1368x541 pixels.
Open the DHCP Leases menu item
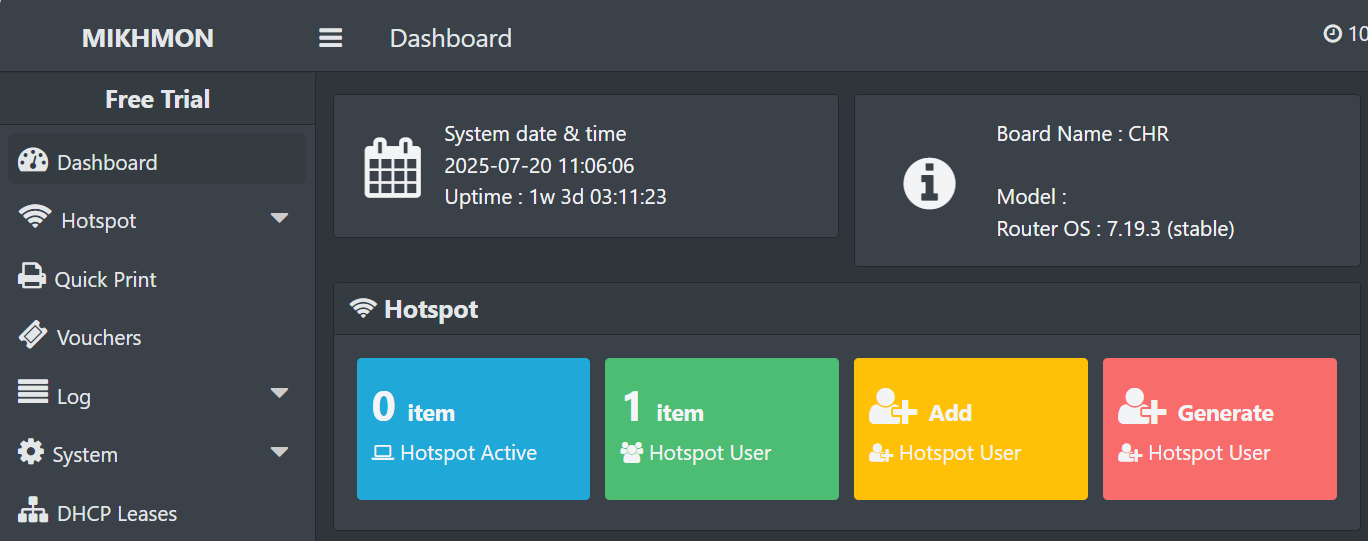coord(157,513)
